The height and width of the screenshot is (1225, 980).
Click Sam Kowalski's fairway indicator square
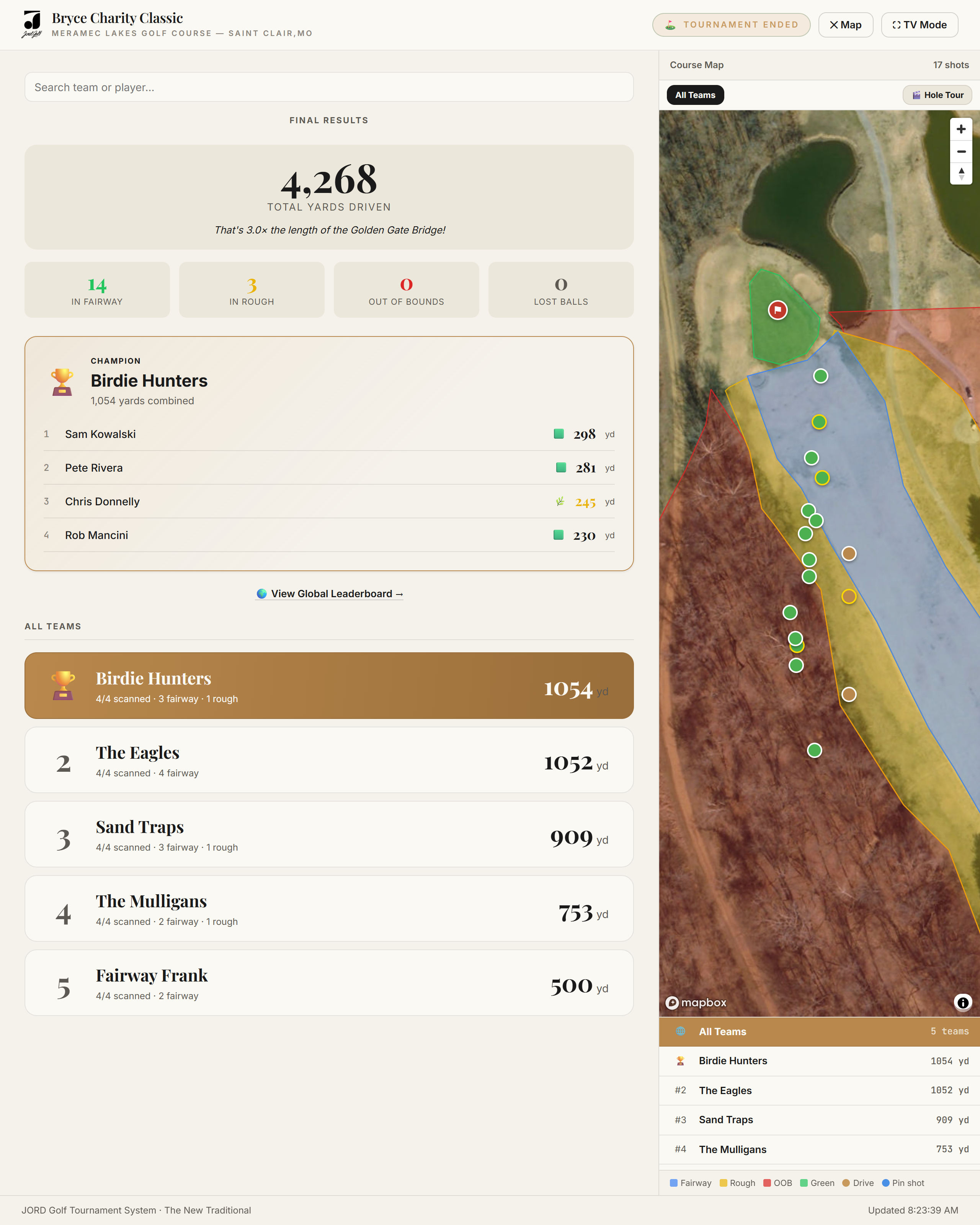click(559, 434)
